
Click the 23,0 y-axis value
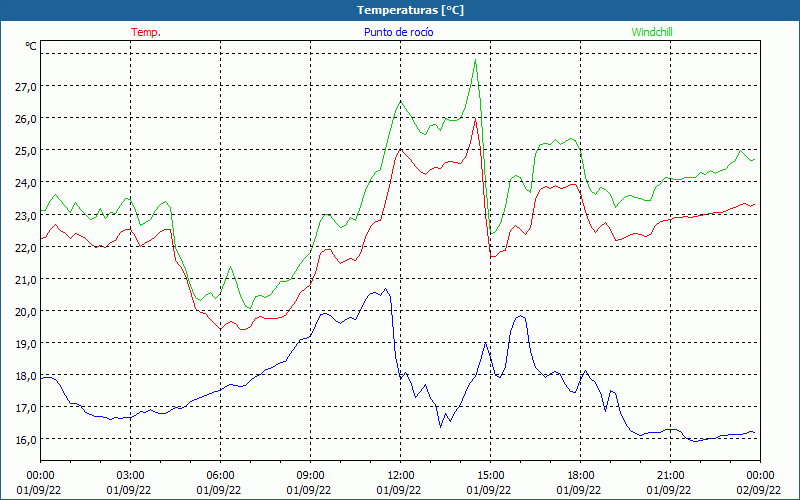click(26, 215)
